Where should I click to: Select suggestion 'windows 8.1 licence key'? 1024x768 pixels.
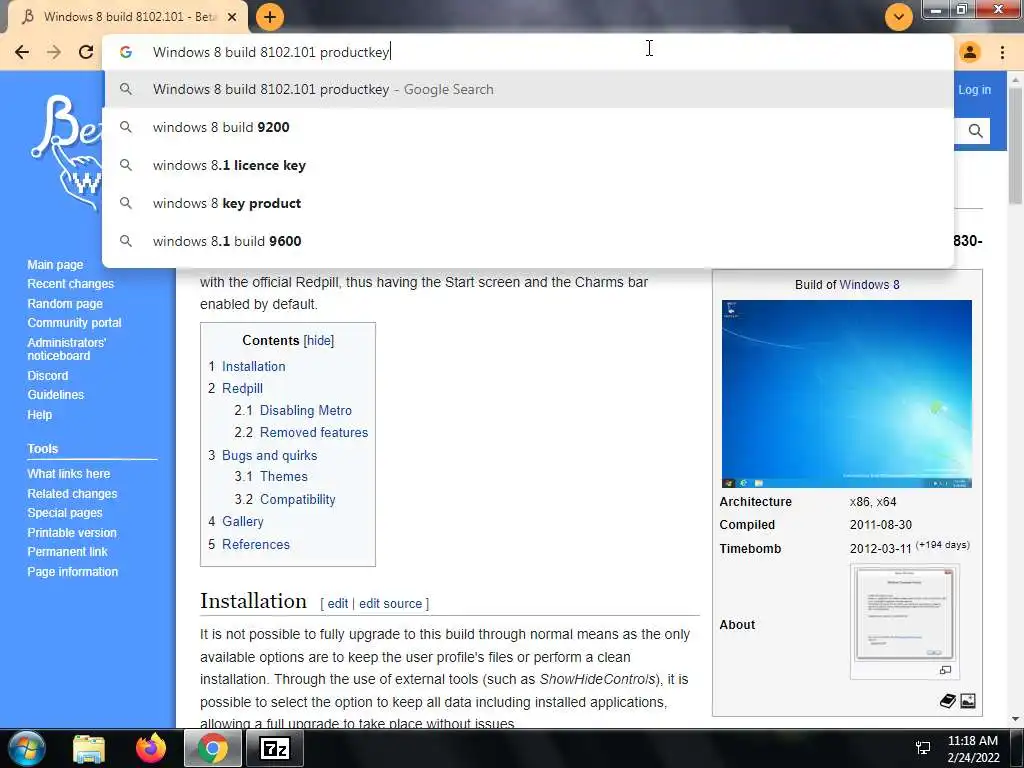tap(528, 165)
